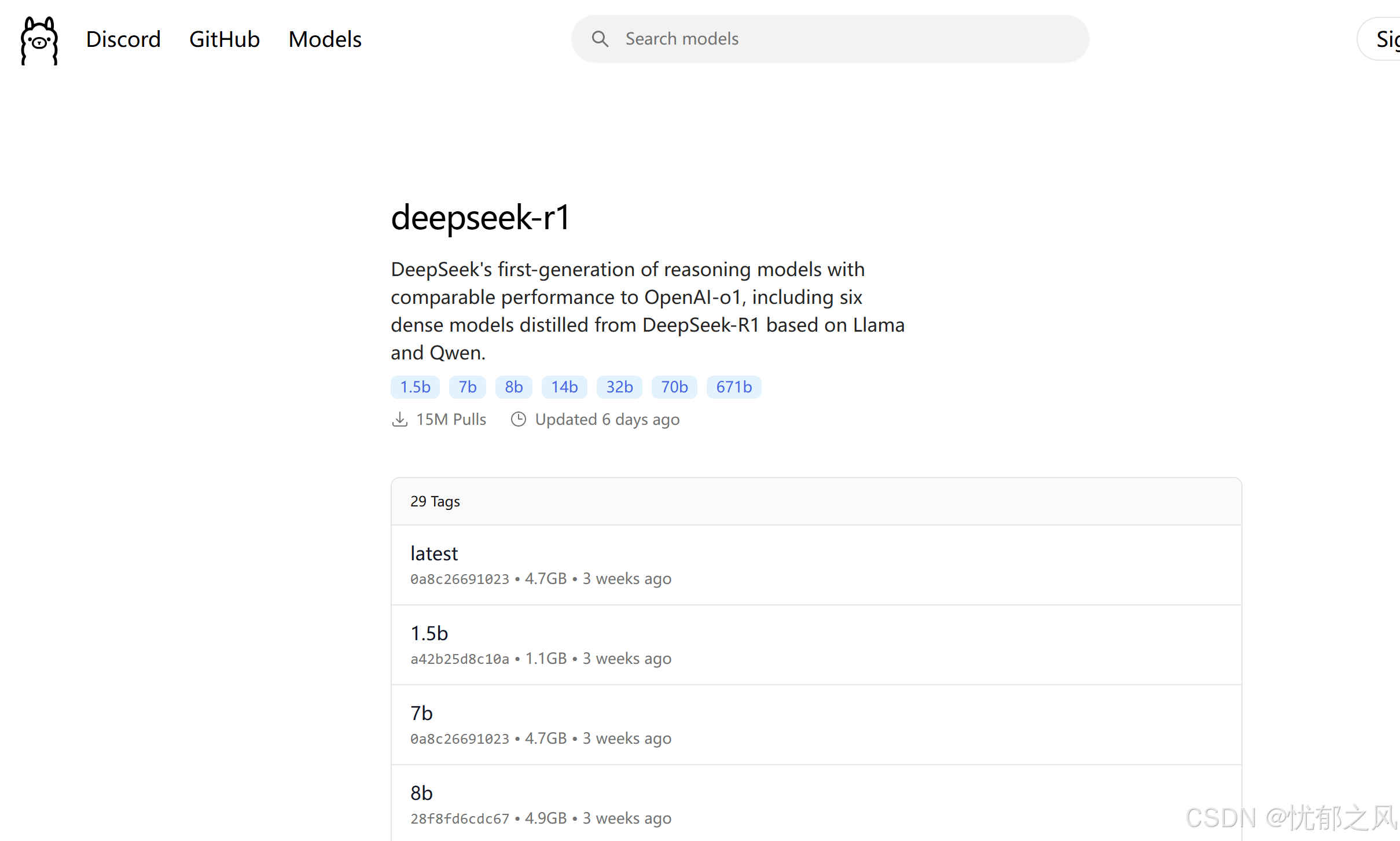Open the 1.5b tag entry in the list
Viewport: 1400px width, 841px height.
[x=429, y=633]
